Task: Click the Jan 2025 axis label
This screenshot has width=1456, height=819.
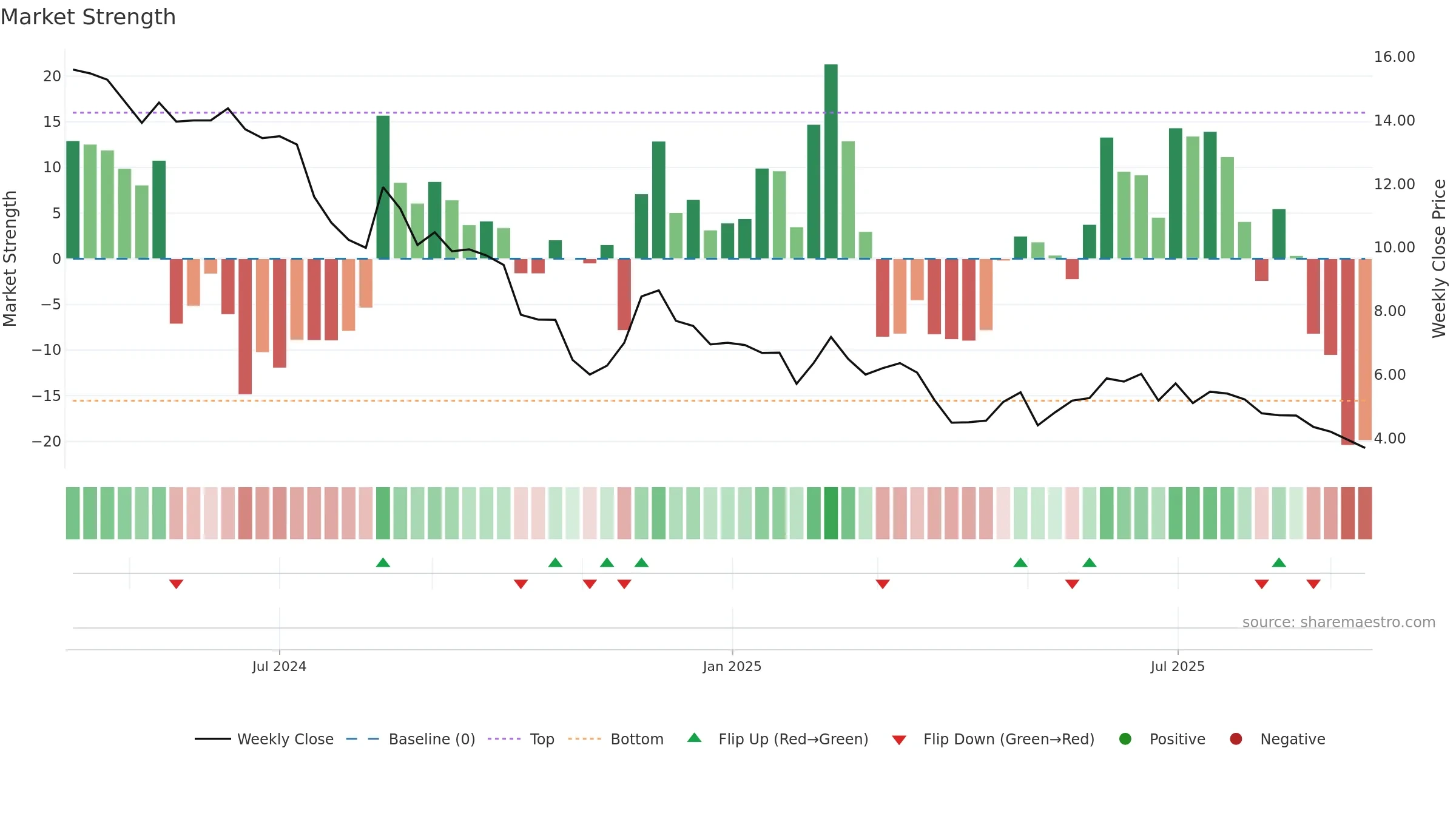Action: click(x=732, y=666)
